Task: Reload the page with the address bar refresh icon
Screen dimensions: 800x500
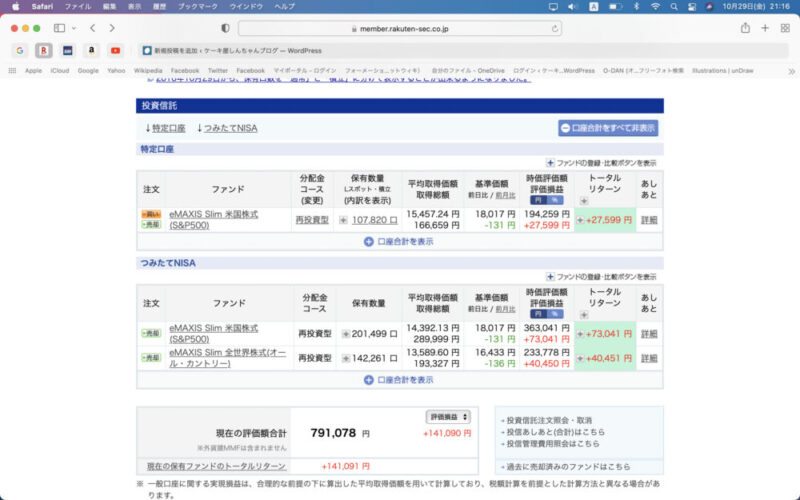Action: 555,29
